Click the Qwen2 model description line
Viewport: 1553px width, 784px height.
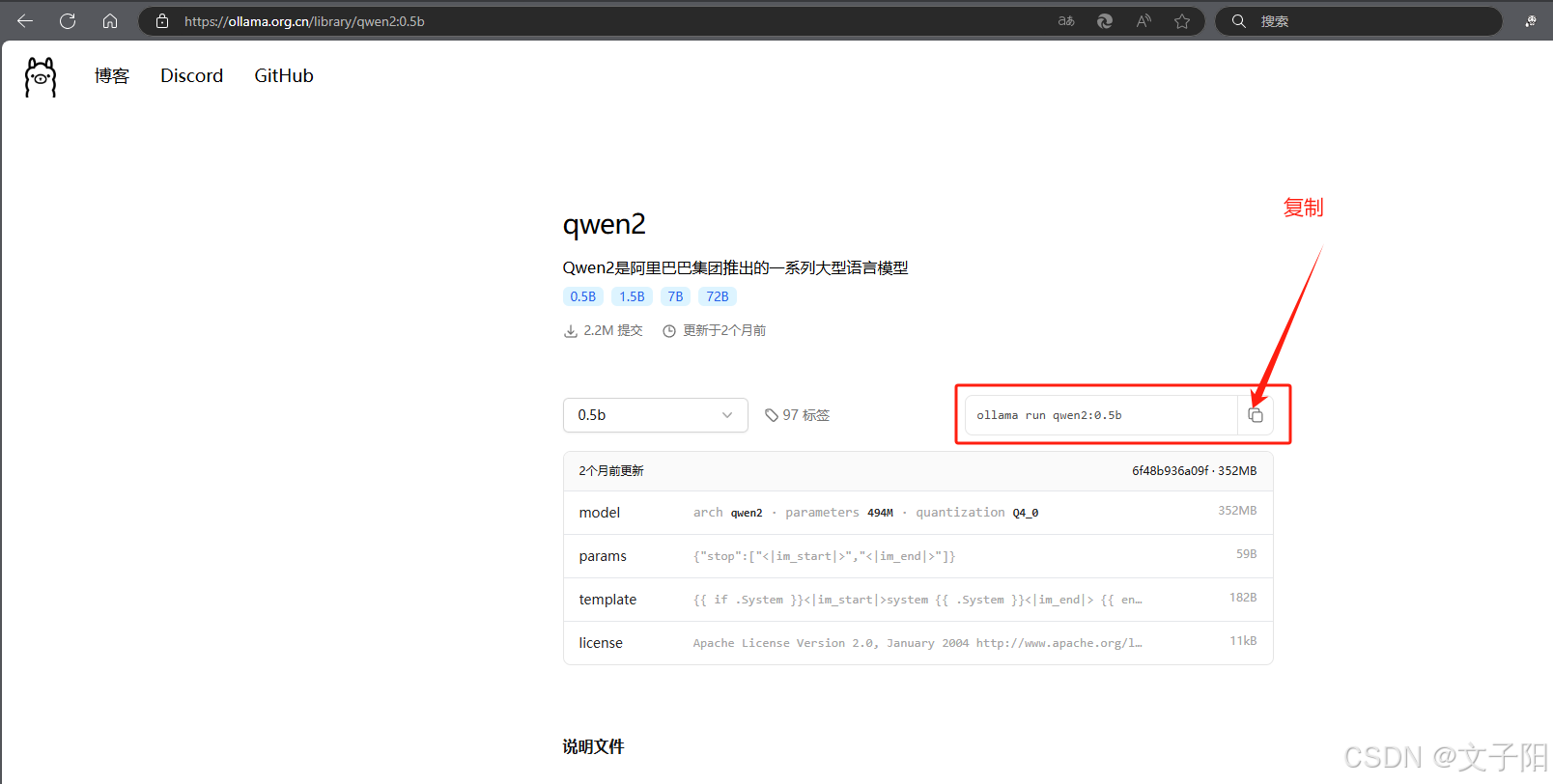pos(736,268)
